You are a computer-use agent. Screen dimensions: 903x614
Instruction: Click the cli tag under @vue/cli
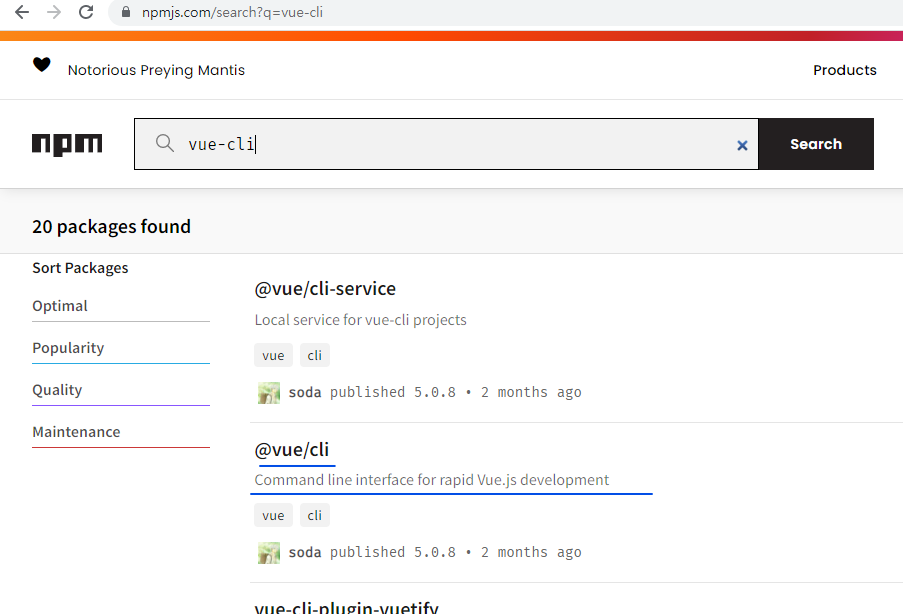click(314, 516)
